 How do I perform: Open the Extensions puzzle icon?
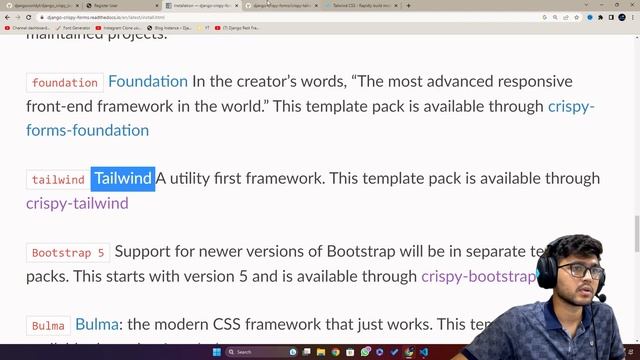pos(600,18)
